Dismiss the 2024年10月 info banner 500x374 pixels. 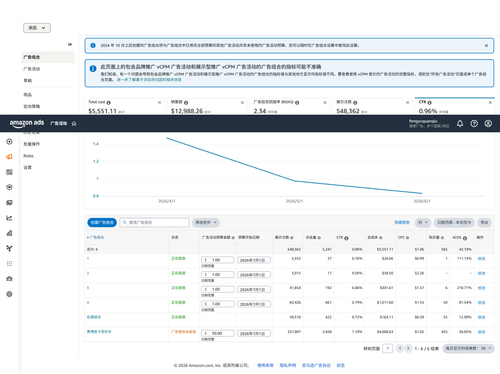point(486,46)
